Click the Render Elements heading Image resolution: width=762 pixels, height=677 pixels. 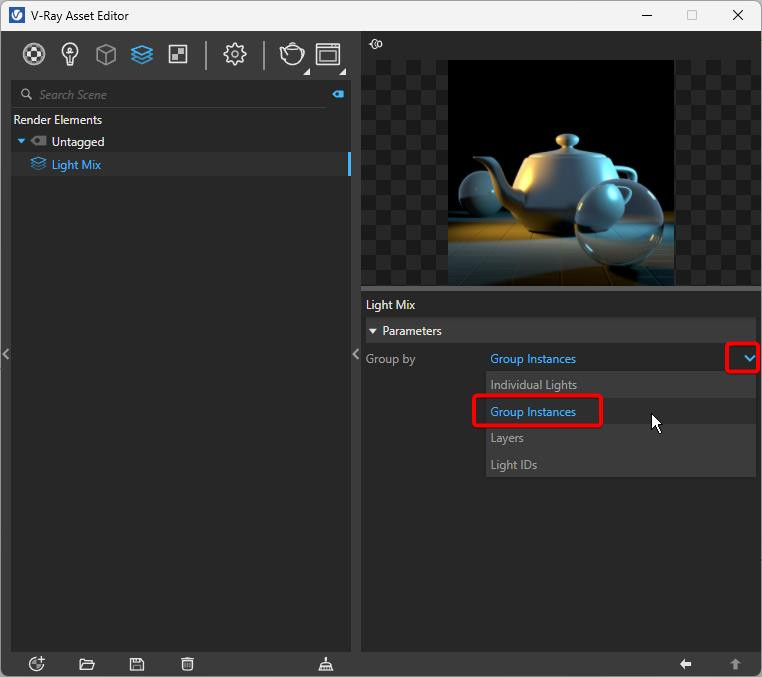pos(58,120)
